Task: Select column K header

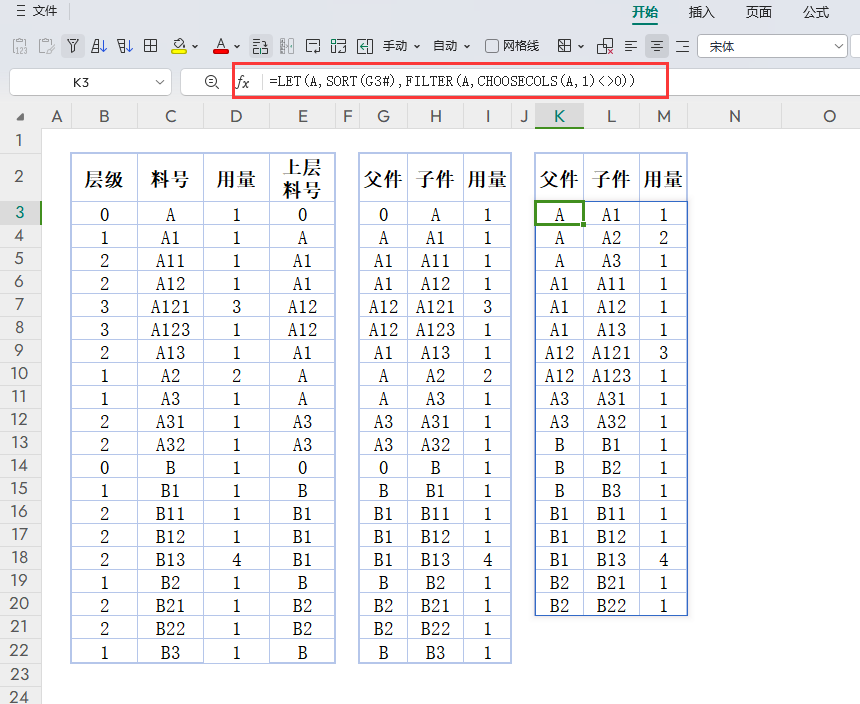Action: coord(559,116)
